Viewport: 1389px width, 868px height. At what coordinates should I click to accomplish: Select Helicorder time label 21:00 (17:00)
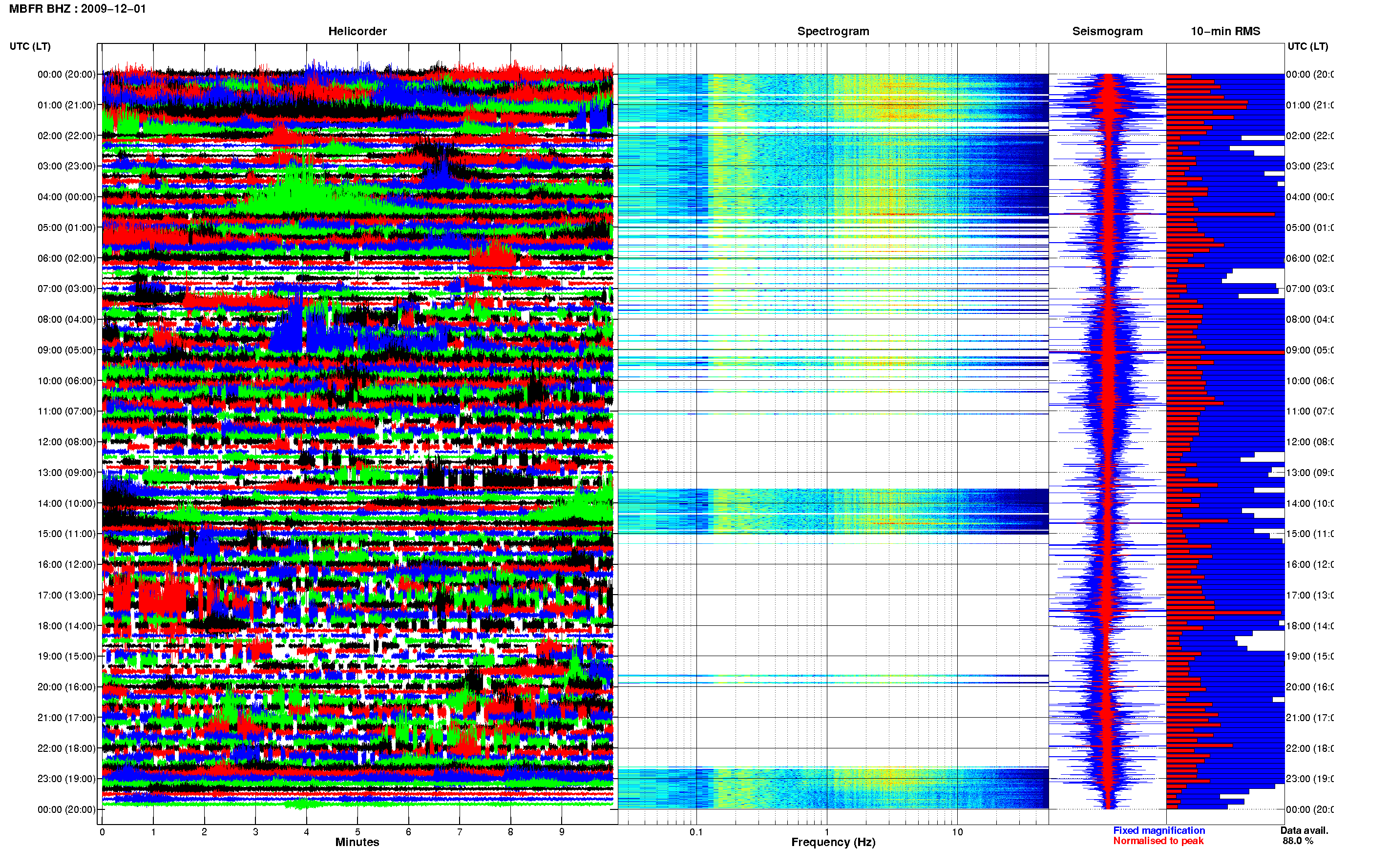[x=66, y=718]
